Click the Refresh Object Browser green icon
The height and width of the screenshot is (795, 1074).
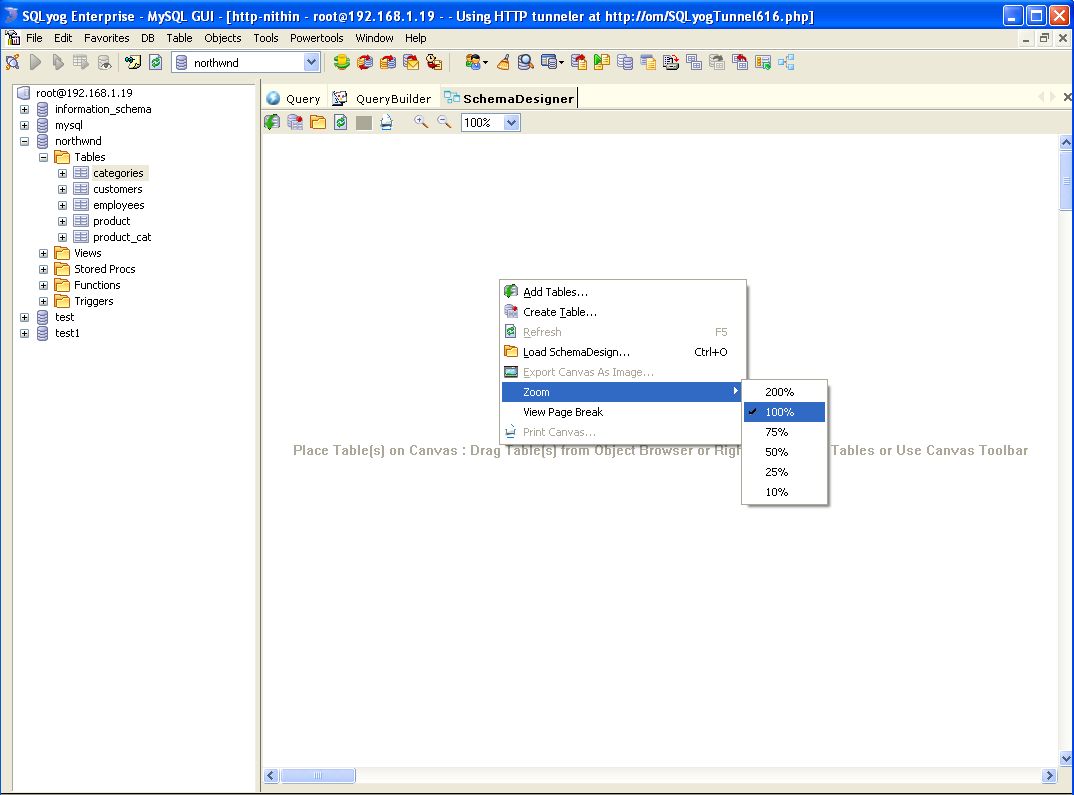(x=156, y=63)
